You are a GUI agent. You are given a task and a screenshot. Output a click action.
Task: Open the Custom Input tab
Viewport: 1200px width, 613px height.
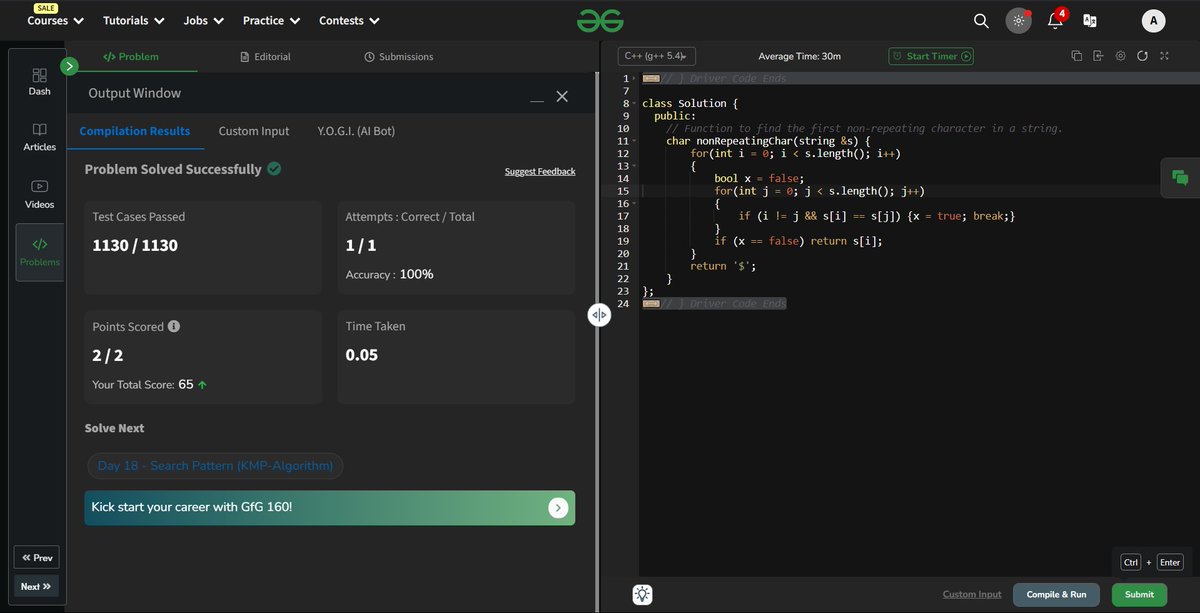click(x=254, y=131)
